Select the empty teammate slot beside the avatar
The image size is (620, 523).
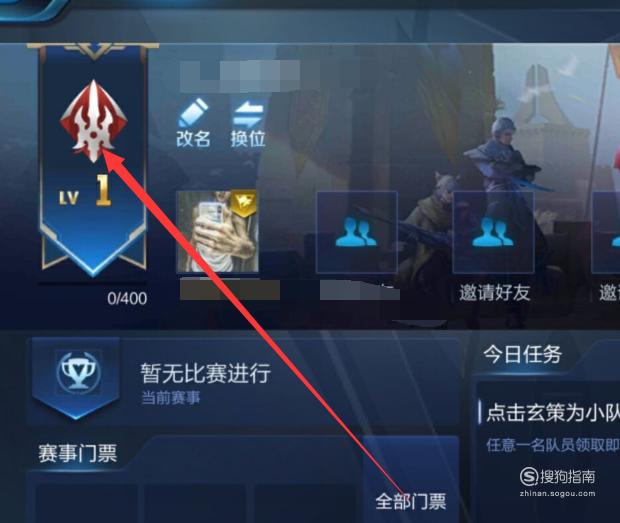(357, 232)
